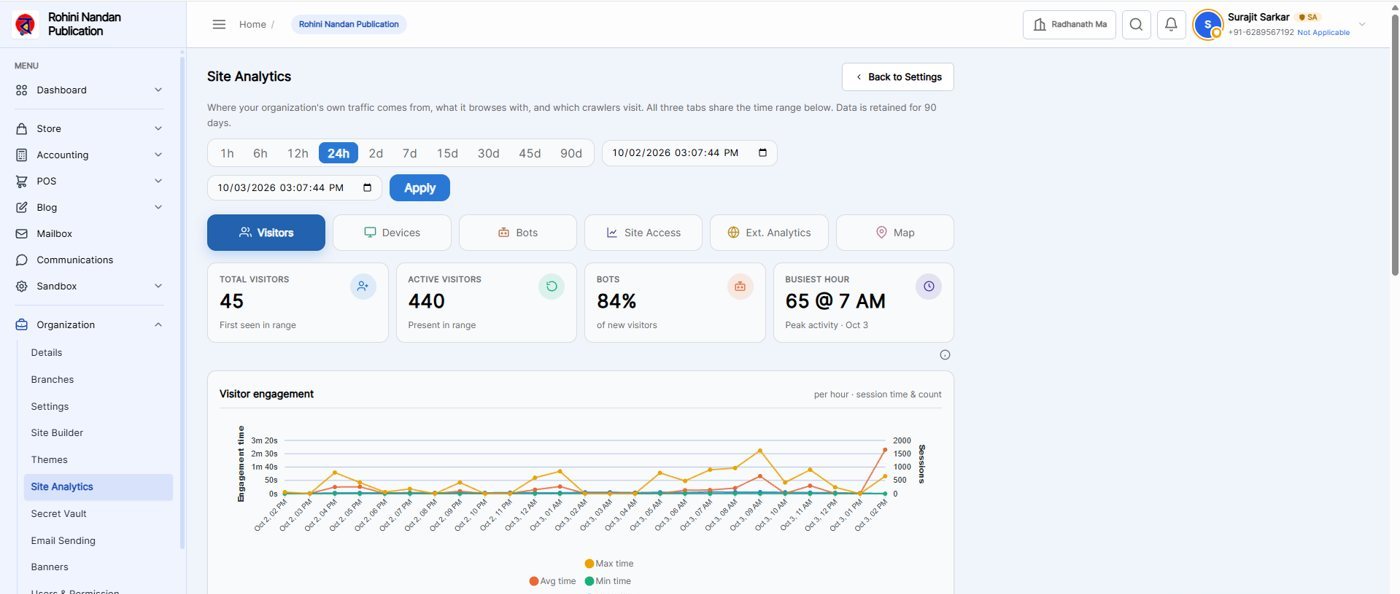Collapse the Organization menu chevron
Screen dimensions: 1400x594
158,325
